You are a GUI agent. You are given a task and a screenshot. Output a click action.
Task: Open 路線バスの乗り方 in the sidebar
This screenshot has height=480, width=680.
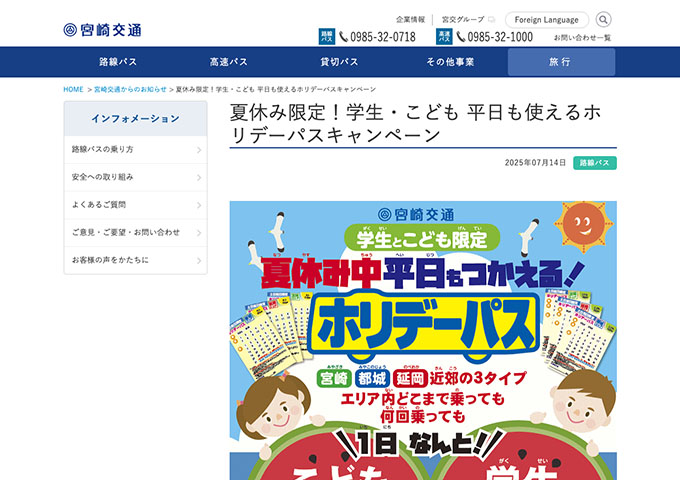(135, 150)
